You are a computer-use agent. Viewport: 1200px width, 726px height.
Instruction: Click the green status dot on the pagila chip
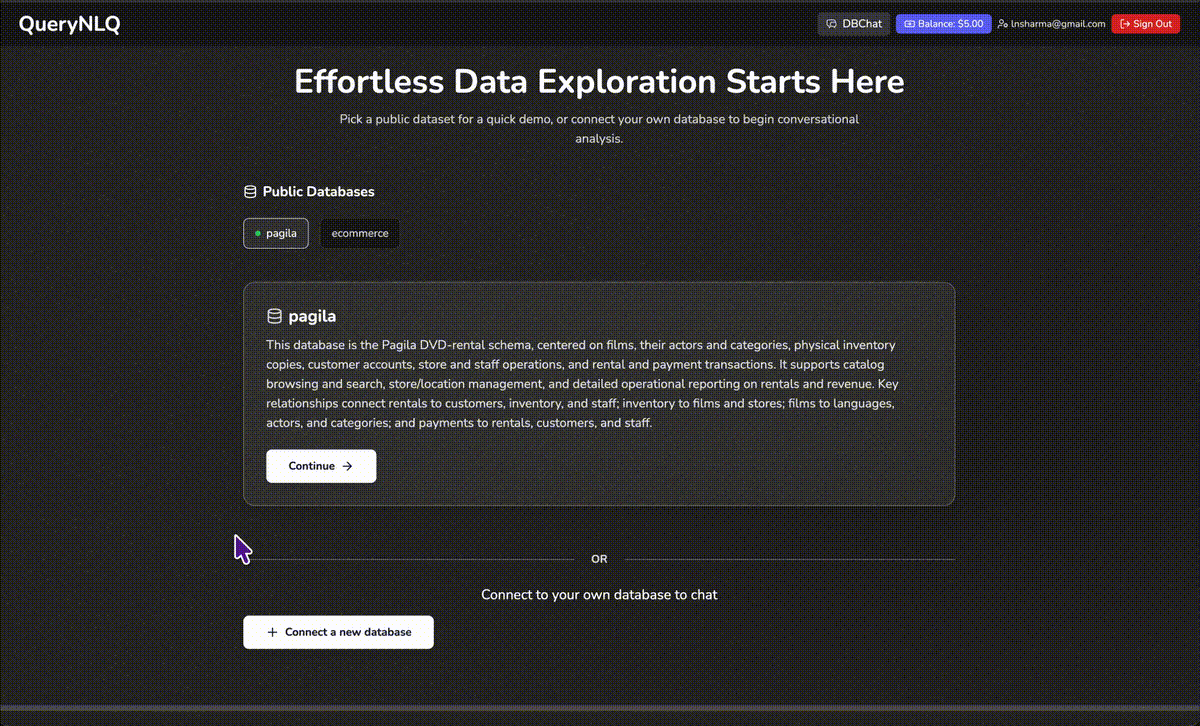[258, 234]
